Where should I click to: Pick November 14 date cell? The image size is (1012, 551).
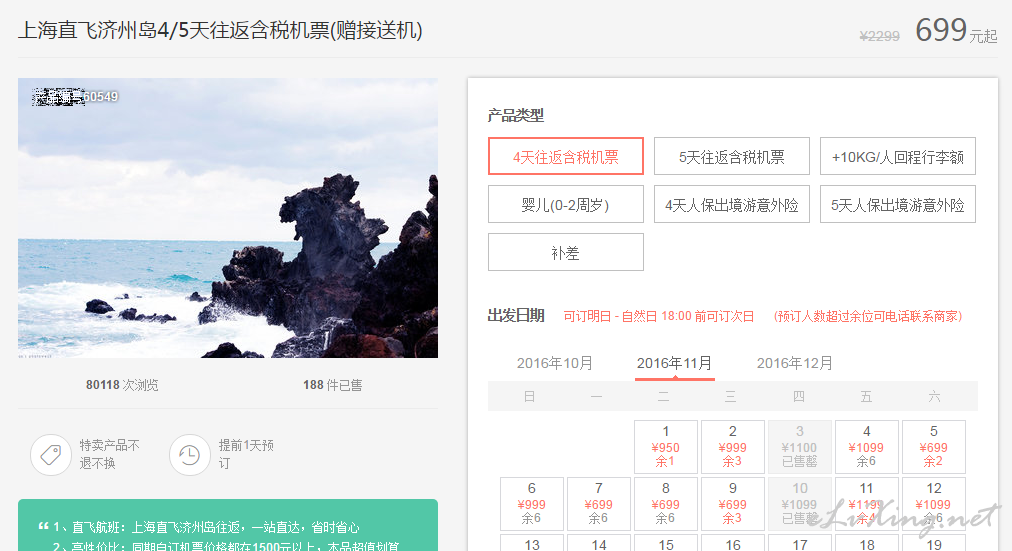[599, 543]
